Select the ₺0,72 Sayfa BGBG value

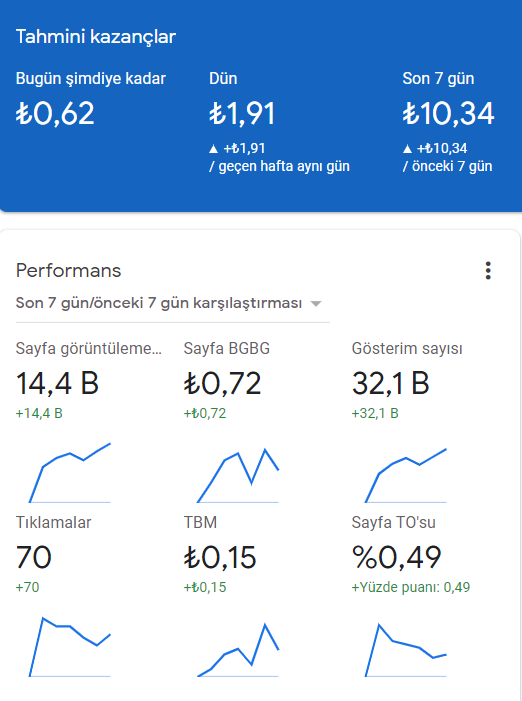pos(222,384)
